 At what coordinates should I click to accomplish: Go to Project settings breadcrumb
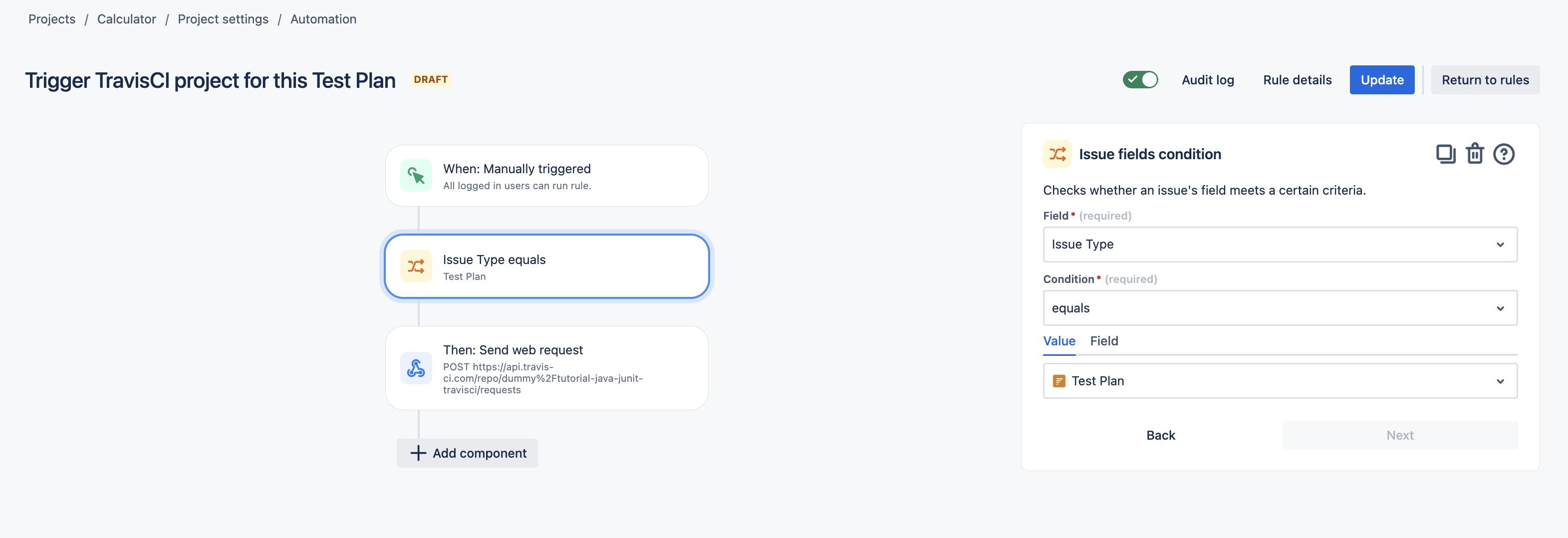tap(223, 19)
